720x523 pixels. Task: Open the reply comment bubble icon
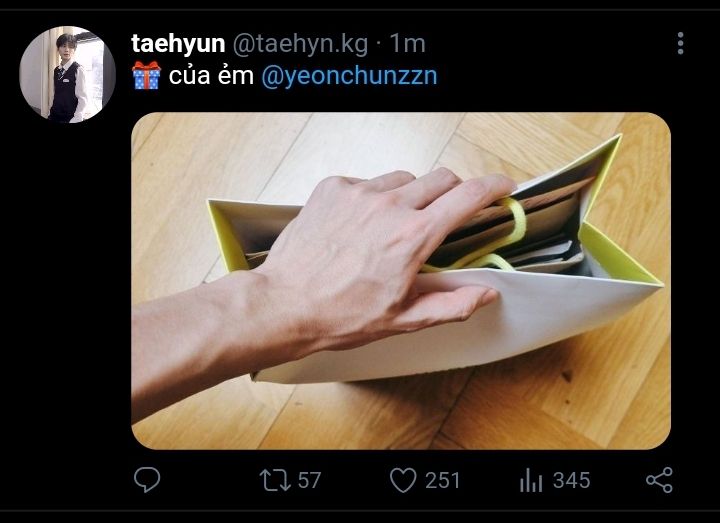point(147,480)
